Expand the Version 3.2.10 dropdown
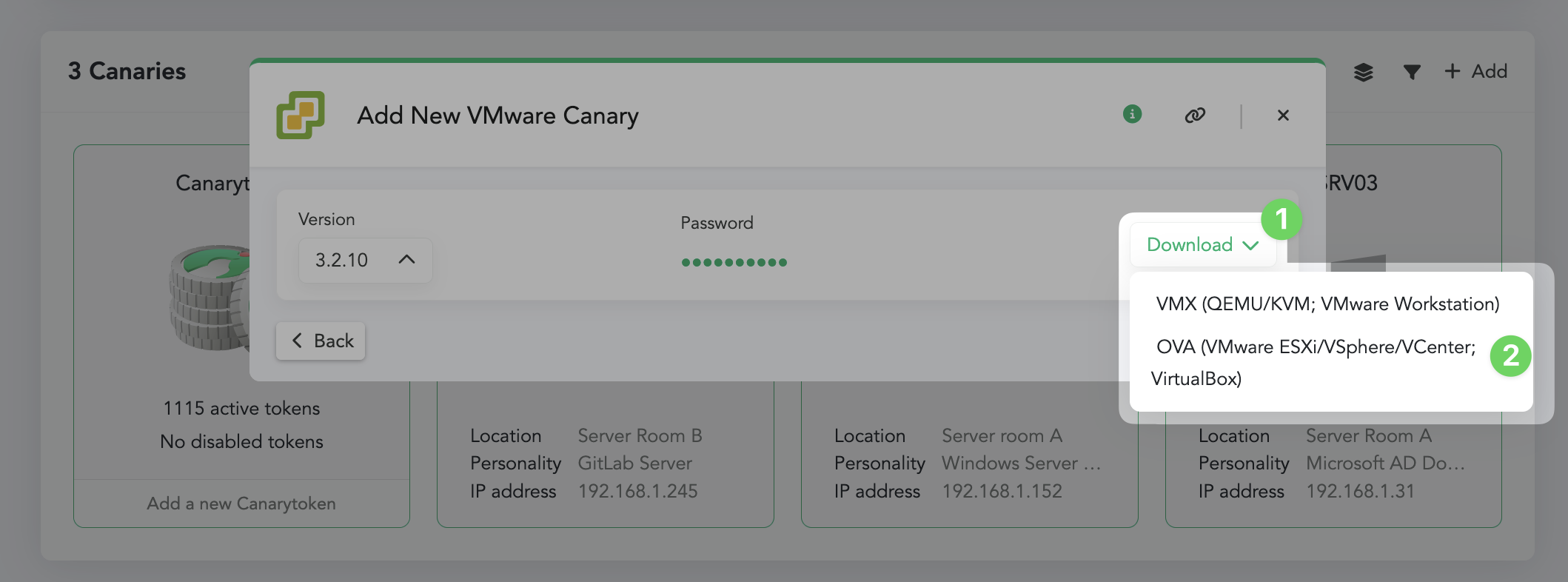 click(365, 260)
